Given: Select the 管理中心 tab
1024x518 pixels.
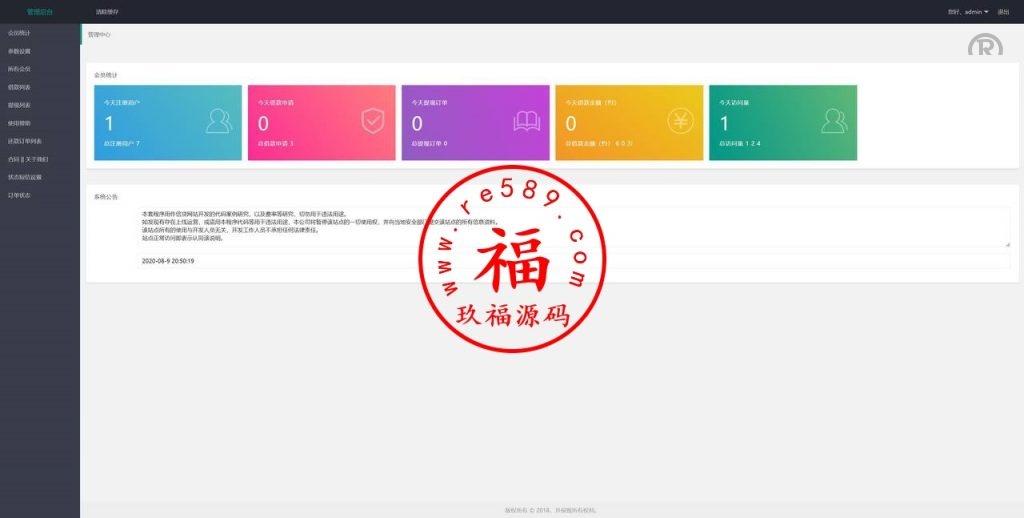Looking at the screenshot, I should pos(99,34).
